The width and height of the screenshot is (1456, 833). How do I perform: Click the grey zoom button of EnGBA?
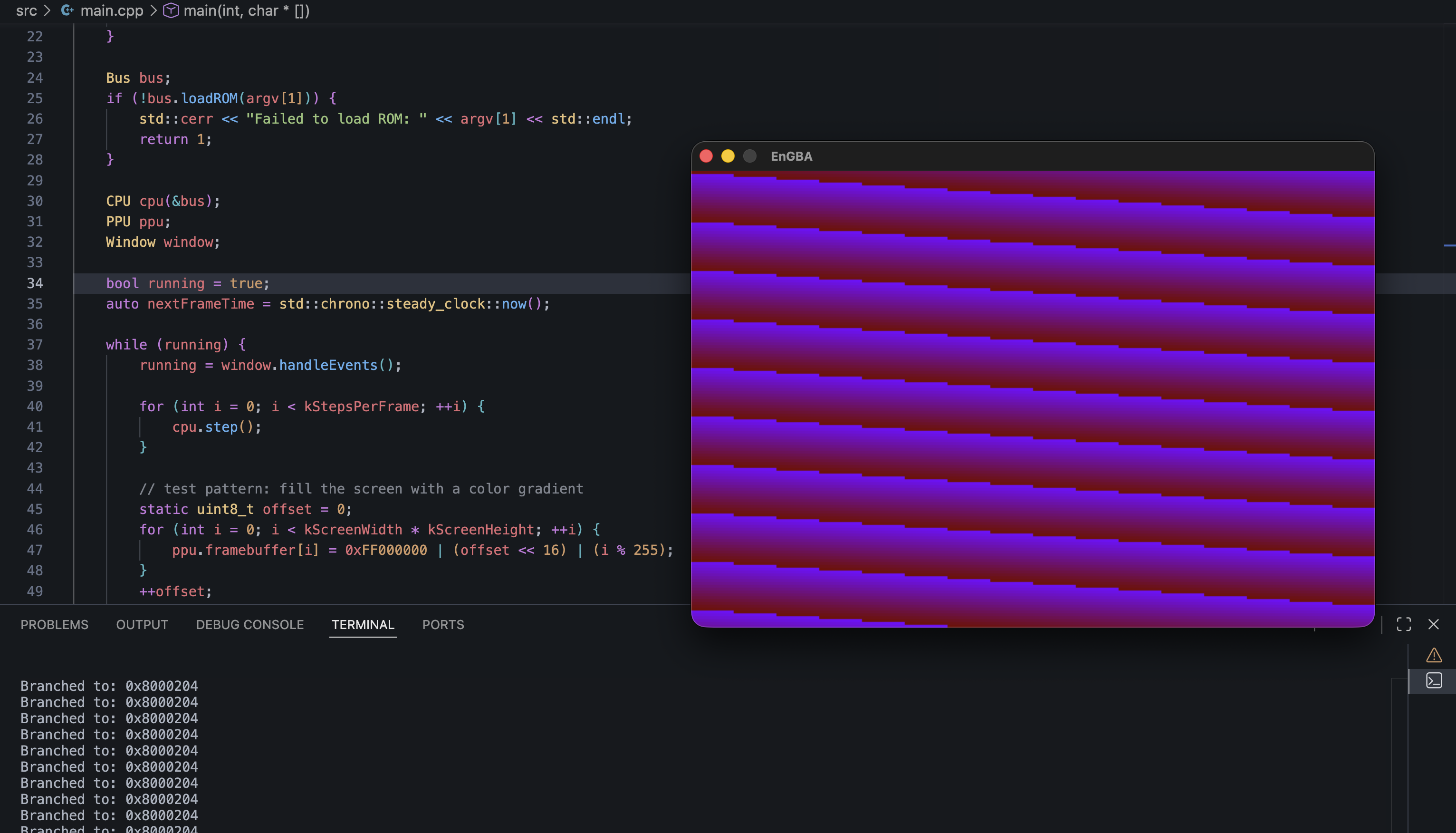coord(749,156)
